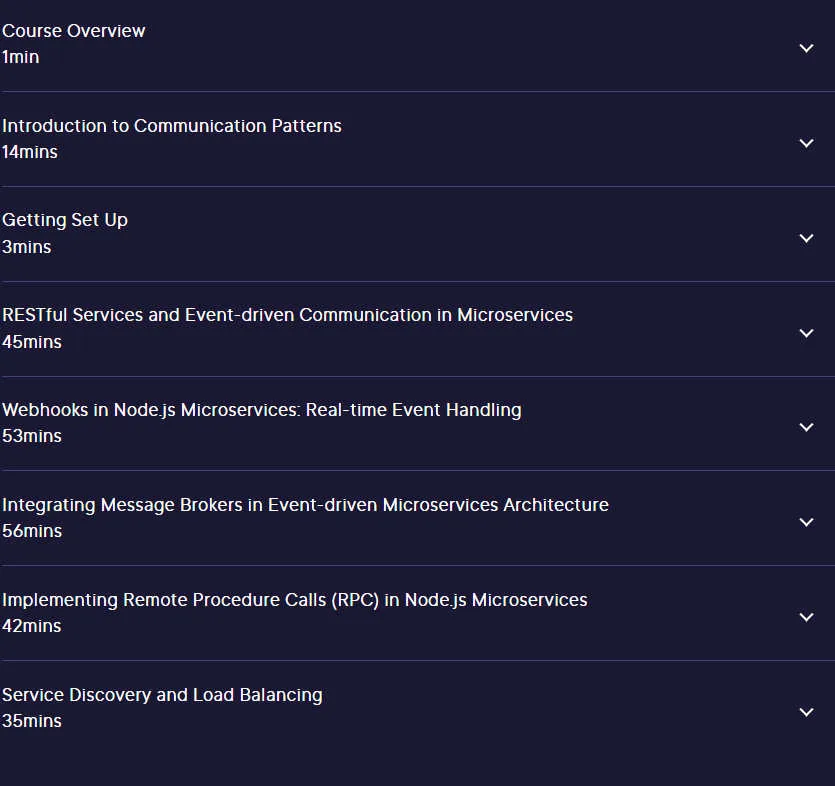Select the Getting Set Up title
The image size is (835, 786).
coord(64,220)
